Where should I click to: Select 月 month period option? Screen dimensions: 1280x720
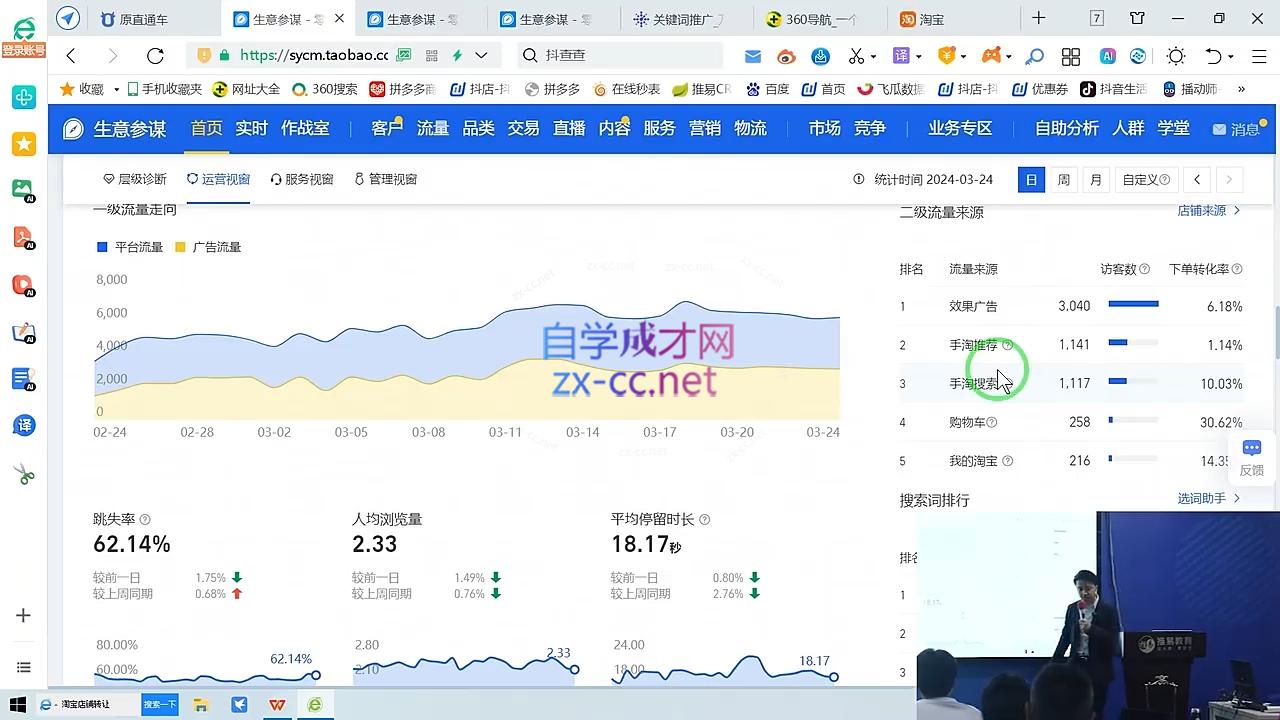point(1096,180)
